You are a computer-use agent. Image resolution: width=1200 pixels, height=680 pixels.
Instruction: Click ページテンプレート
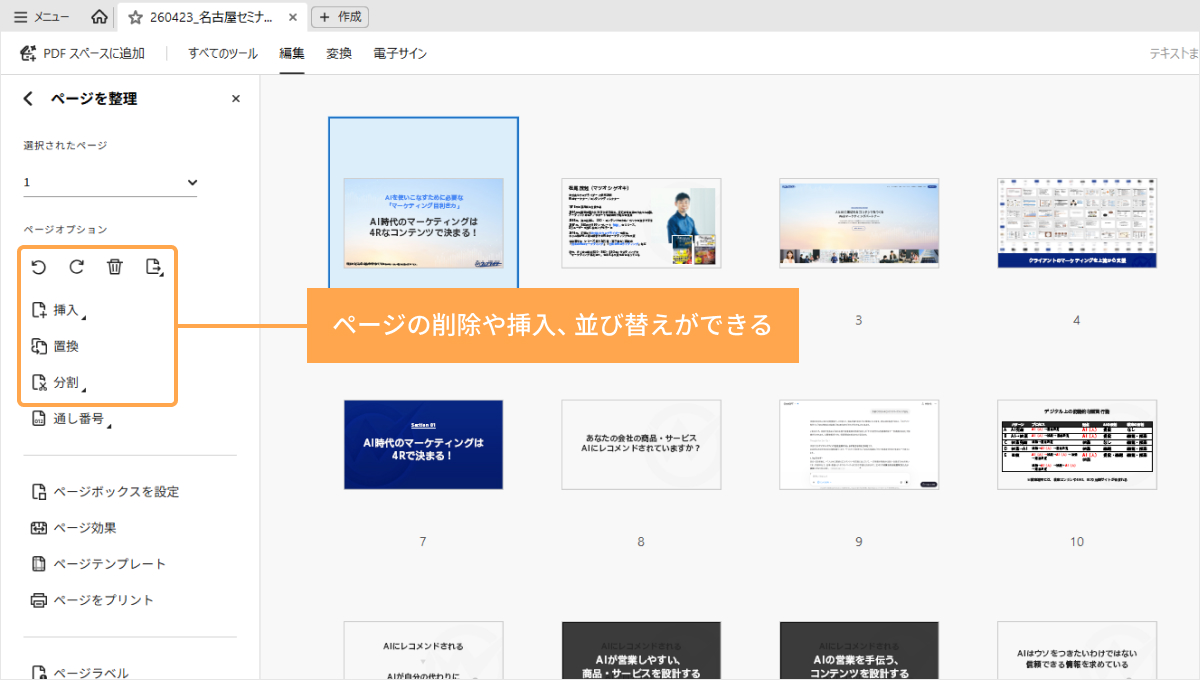(x=99, y=563)
